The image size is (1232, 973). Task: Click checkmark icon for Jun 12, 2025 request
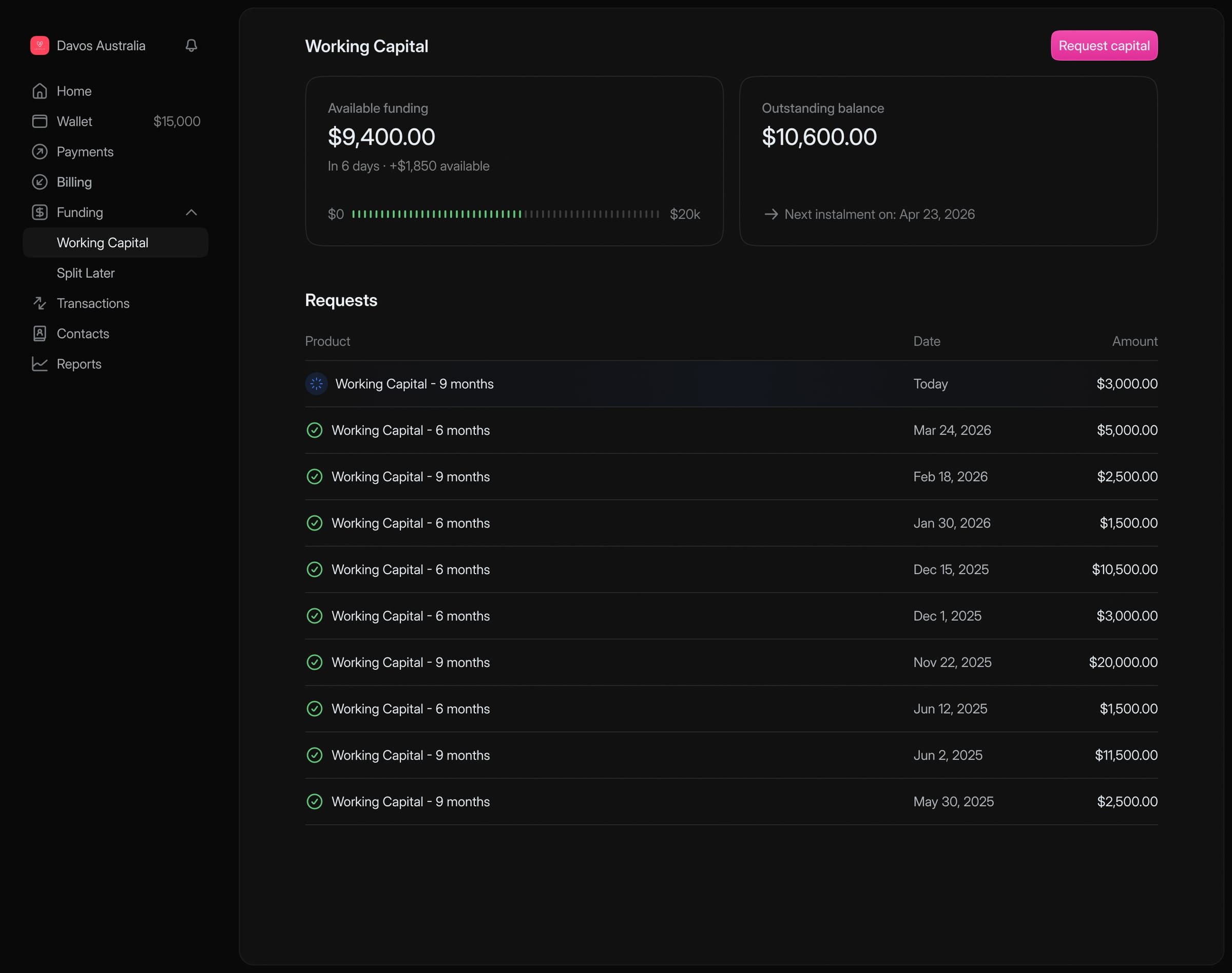click(315, 709)
